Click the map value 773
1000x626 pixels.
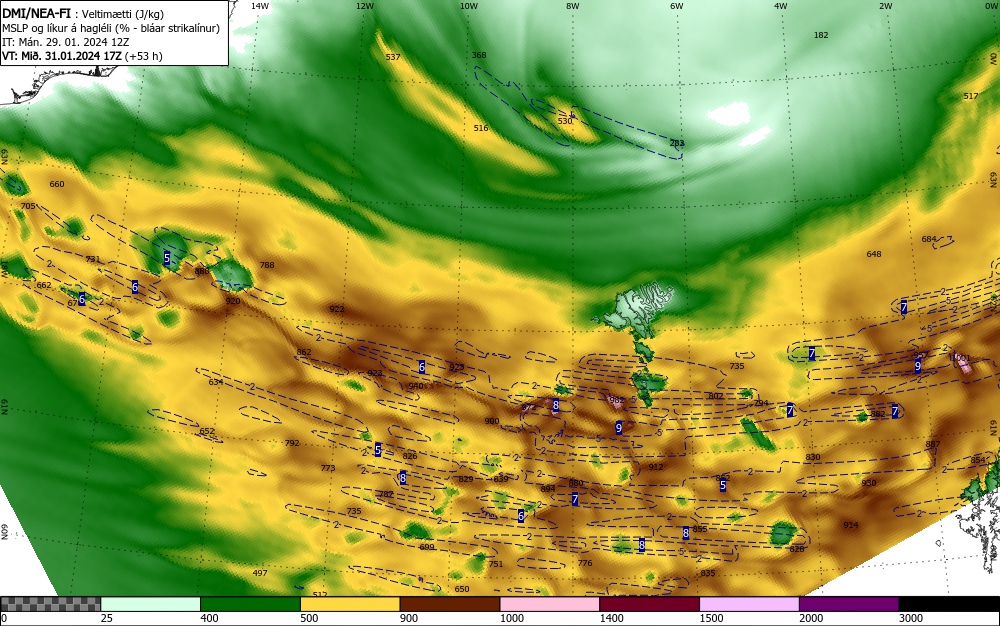tap(328, 468)
